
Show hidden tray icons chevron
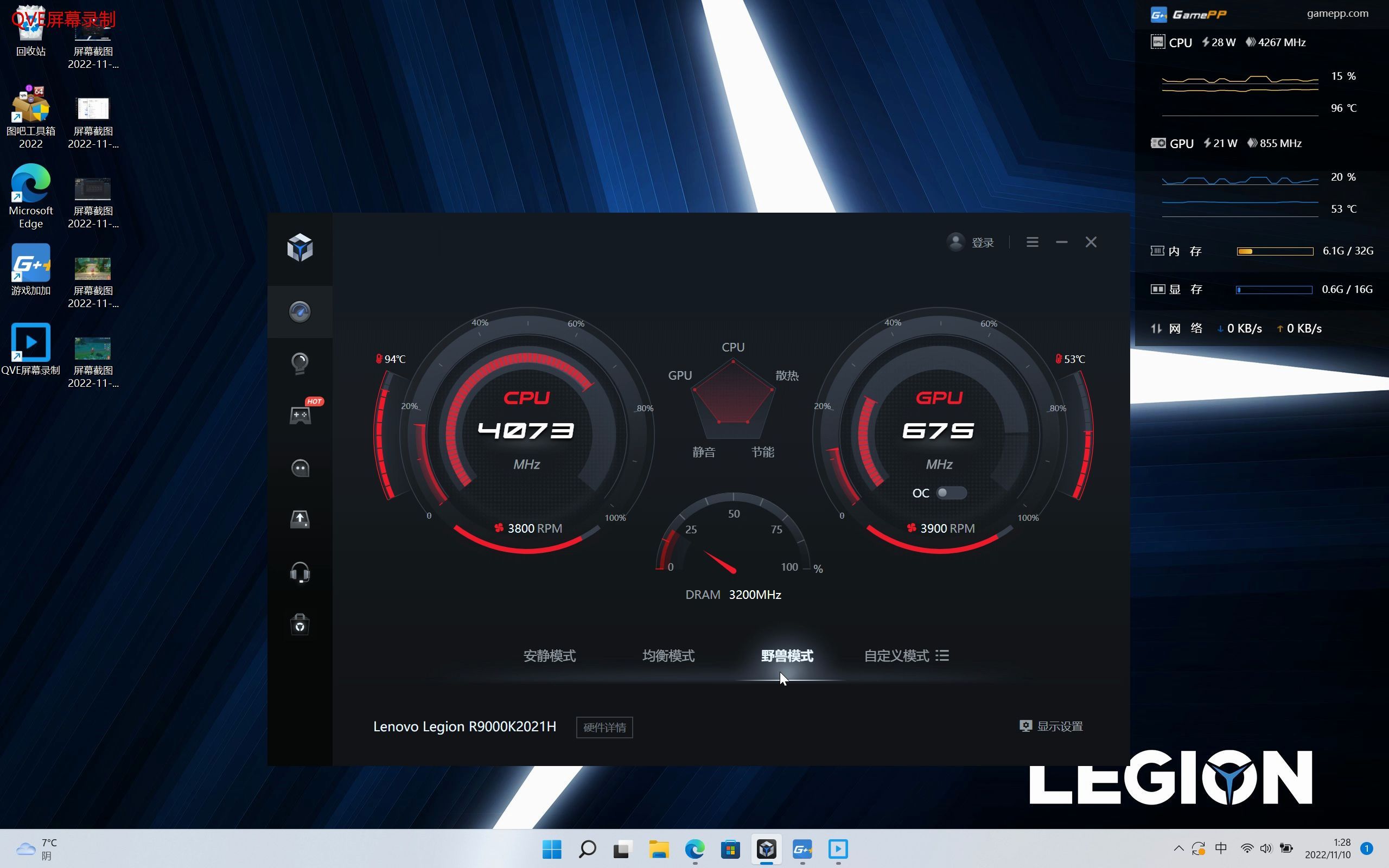[1178, 848]
